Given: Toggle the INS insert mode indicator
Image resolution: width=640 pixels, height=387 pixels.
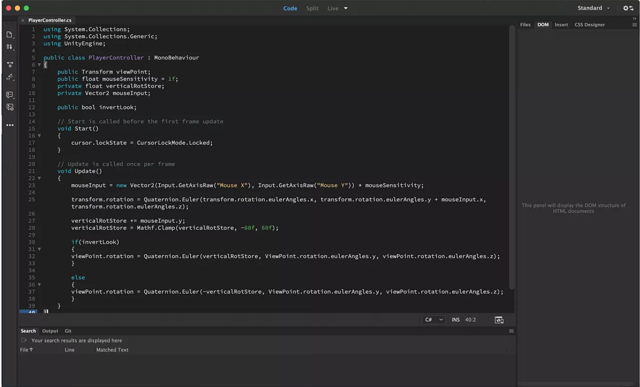Looking at the screenshot, I should [x=456, y=320].
